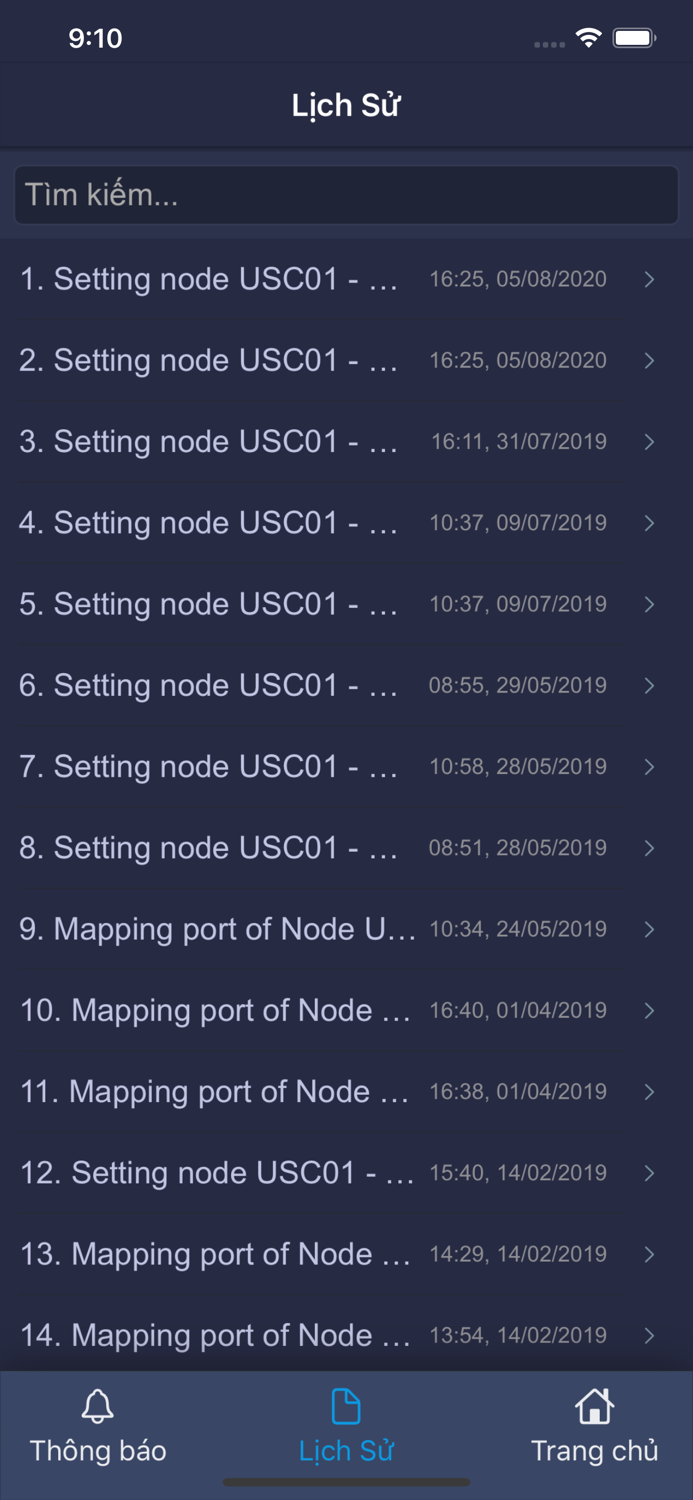Viewport: 693px width, 1500px height.
Task: Select the notification bell icon in tab bar
Action: coord(97,1405)
